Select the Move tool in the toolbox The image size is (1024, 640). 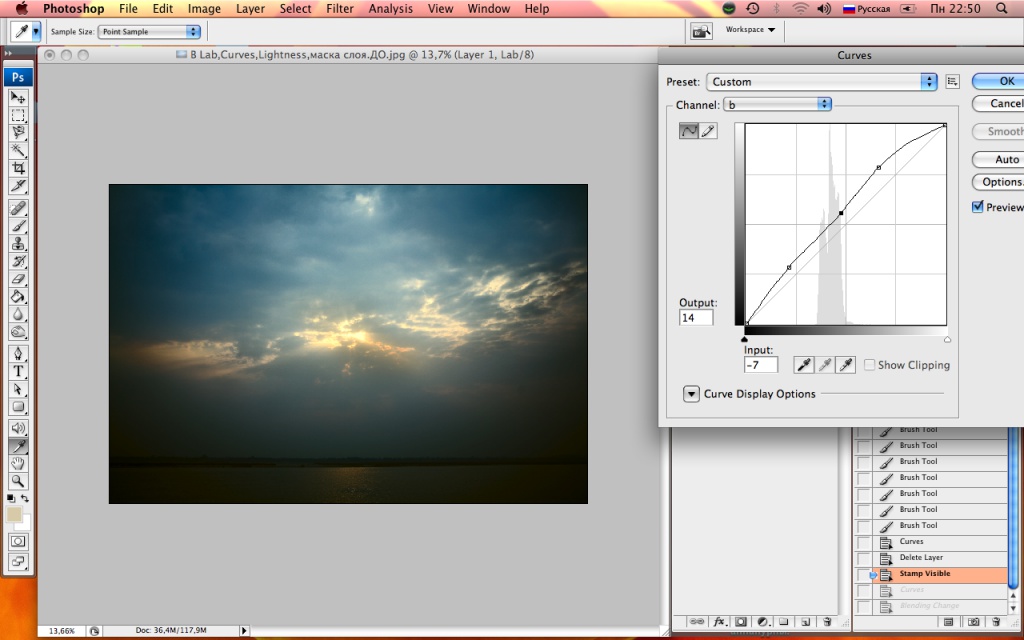18,97
